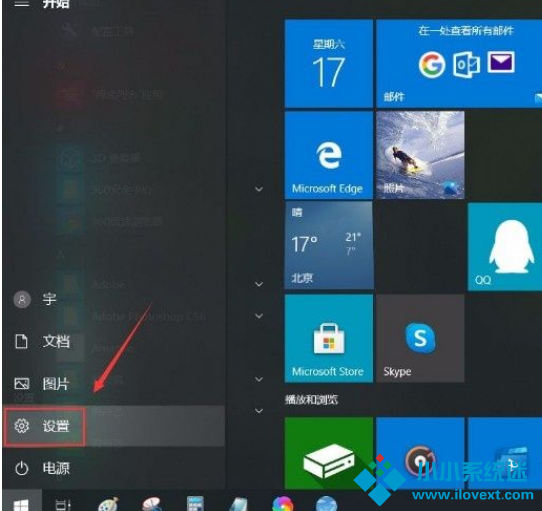
Task: Click the envelope icon in Mail tile
Action: [x=501, y=62]
